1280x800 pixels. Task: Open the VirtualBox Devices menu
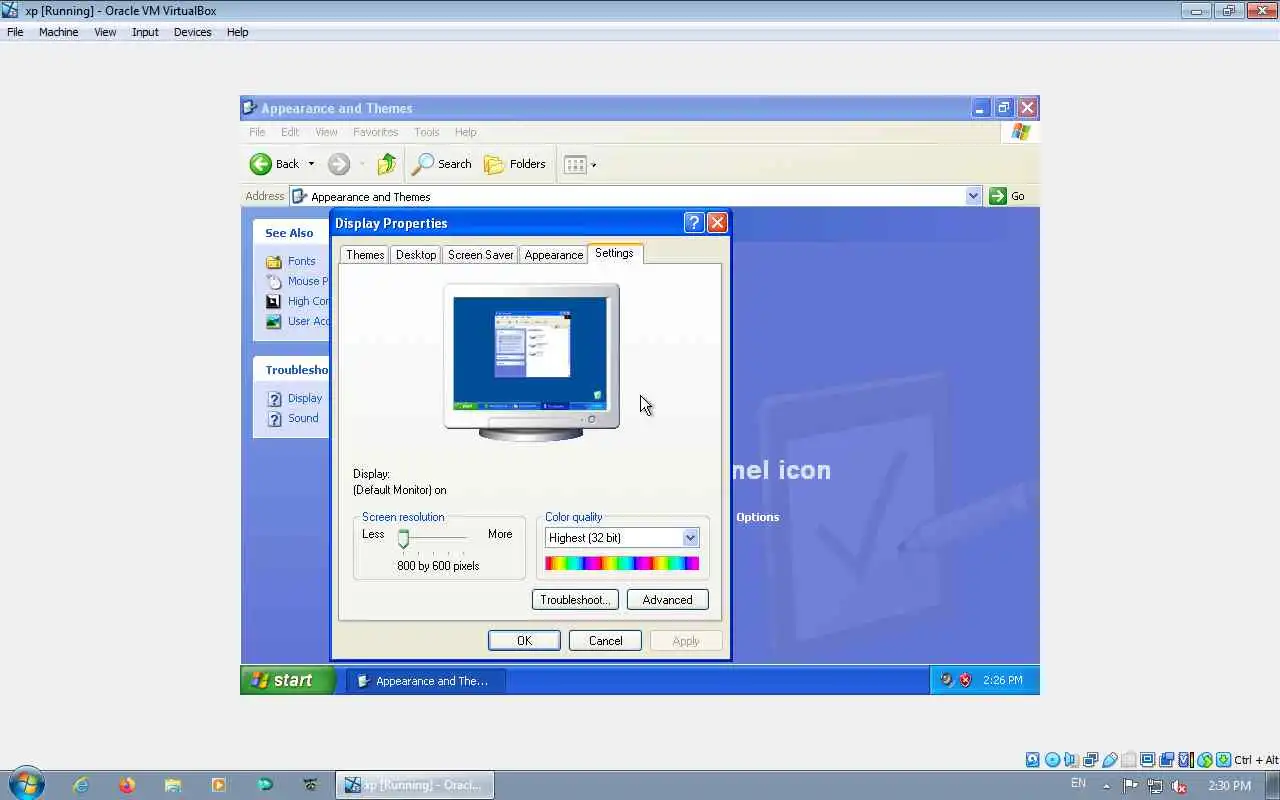coord(192,32)
